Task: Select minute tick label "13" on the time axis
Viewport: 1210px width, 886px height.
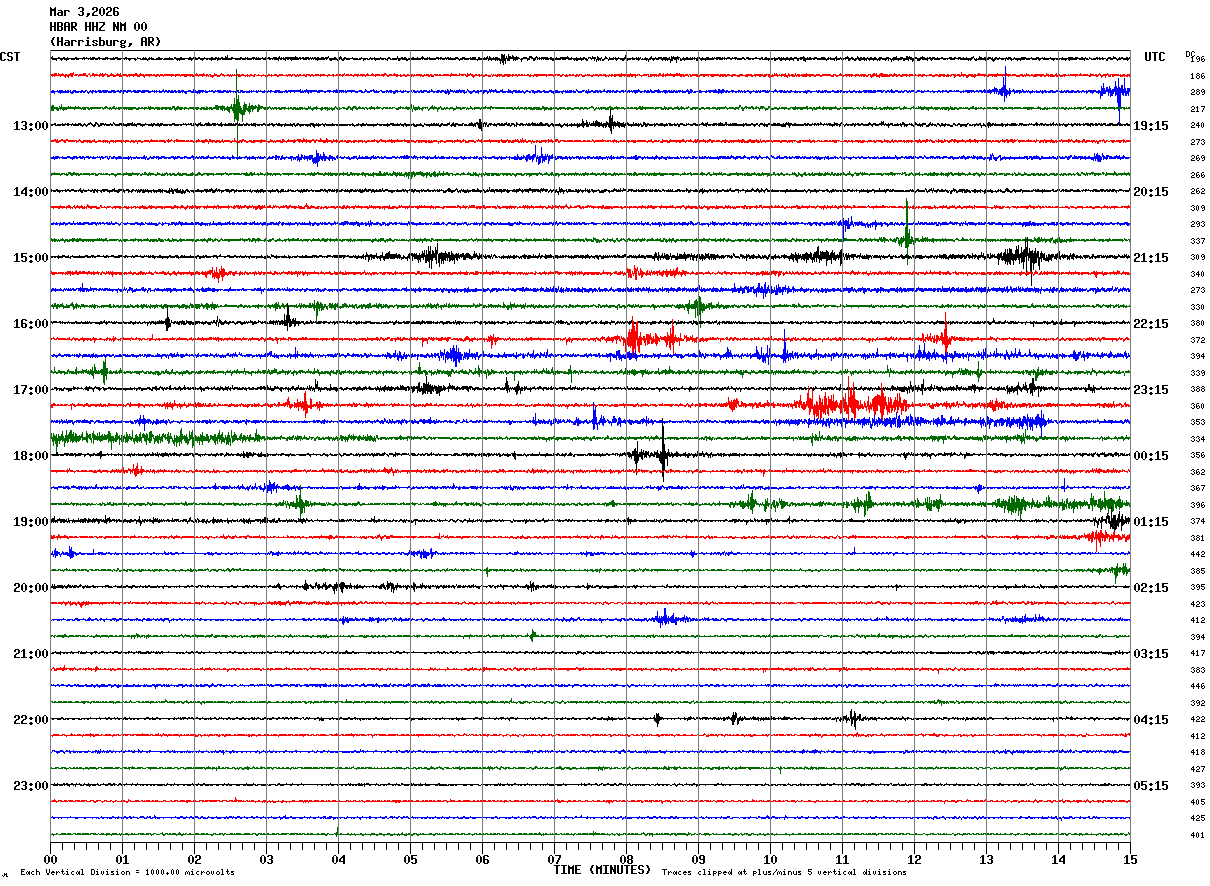Action: (x=986, y=859)
